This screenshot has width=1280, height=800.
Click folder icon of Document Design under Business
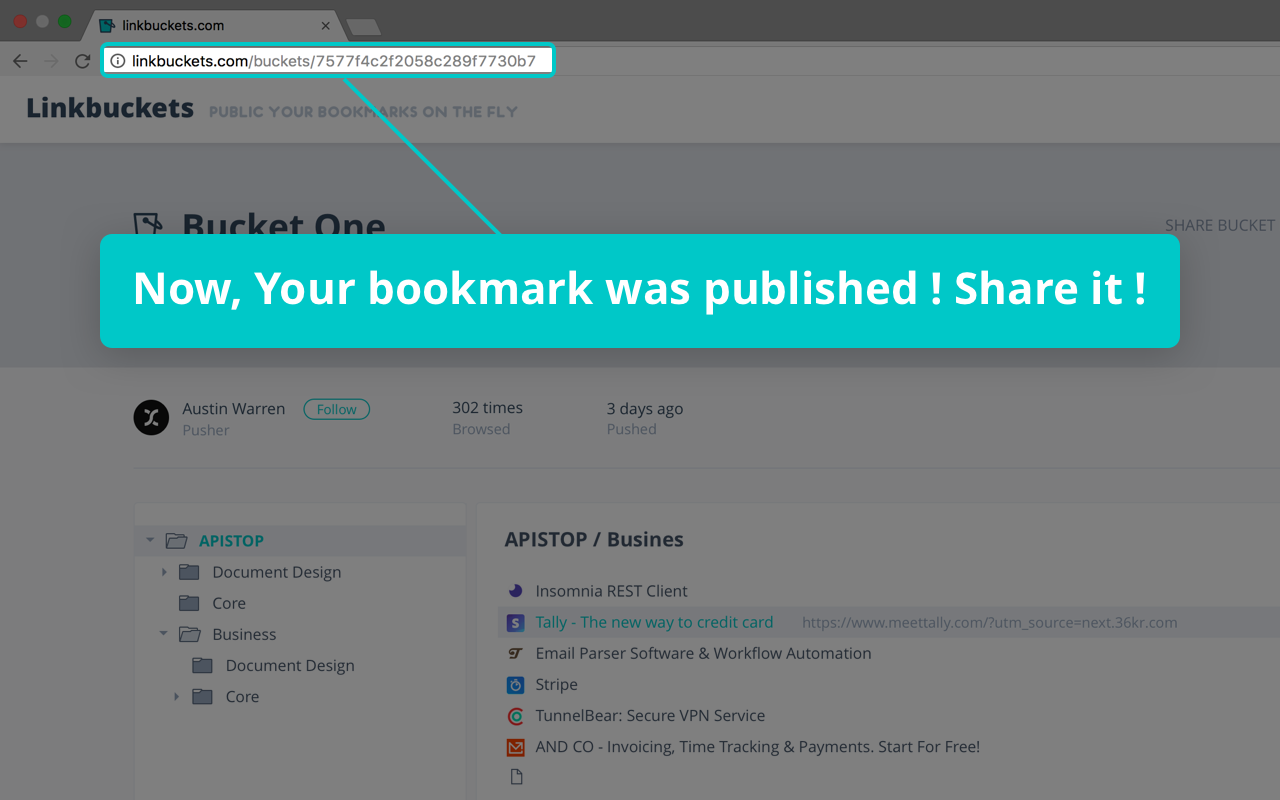(x=203, y=665)
